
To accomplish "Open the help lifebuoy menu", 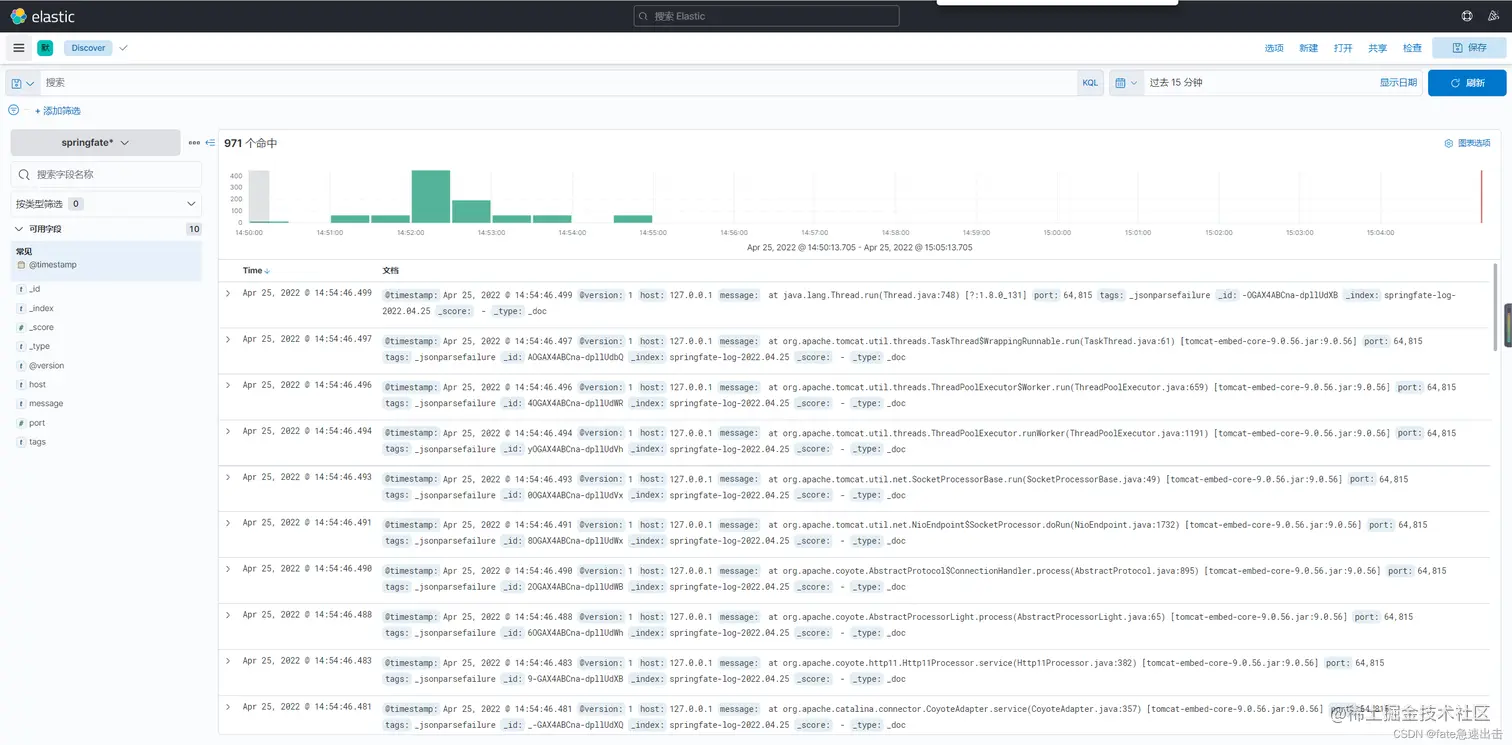I will (x=1467, y=16).
